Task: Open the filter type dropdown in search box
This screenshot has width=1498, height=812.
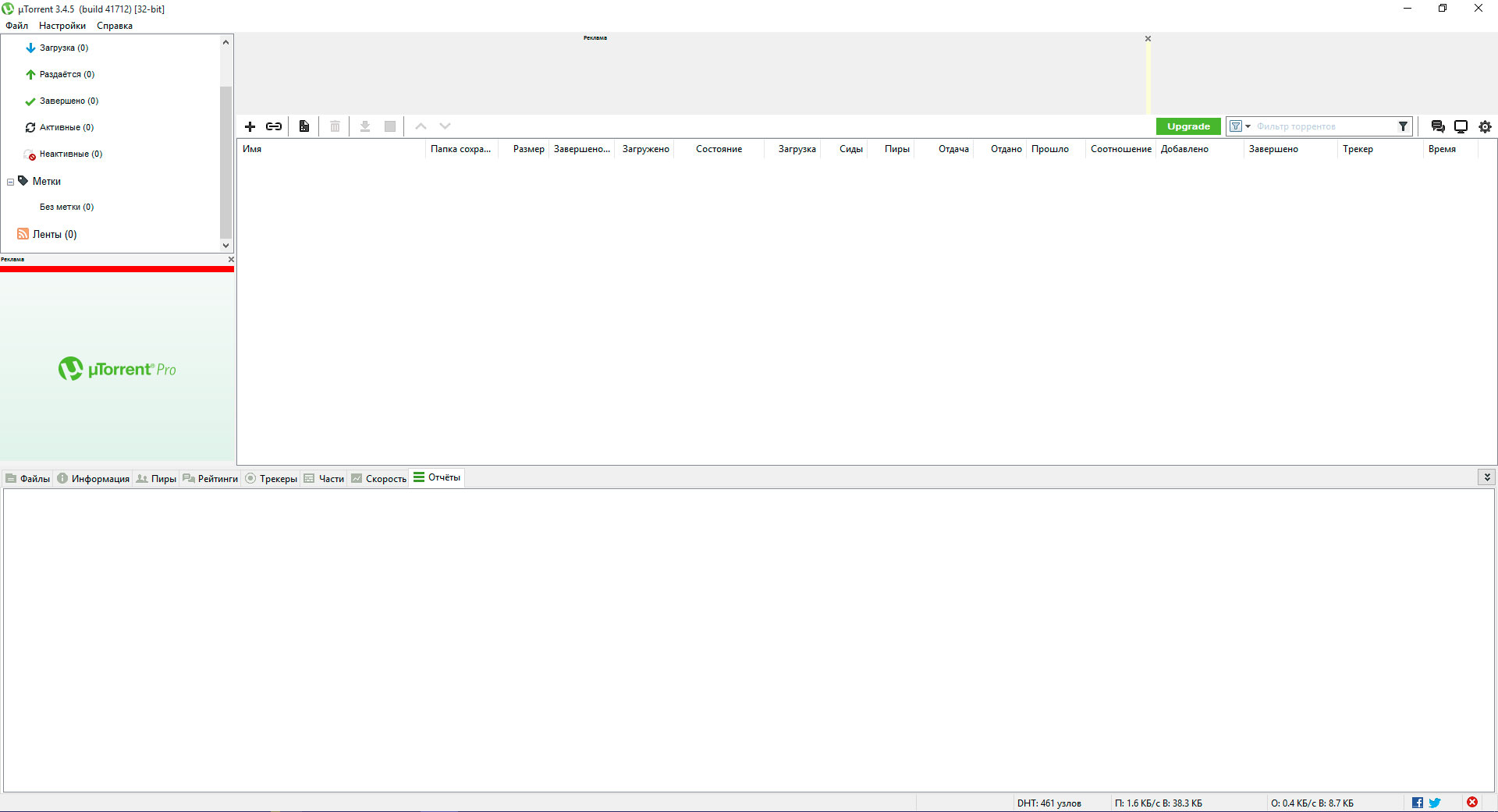Action: click(1240, 126)
